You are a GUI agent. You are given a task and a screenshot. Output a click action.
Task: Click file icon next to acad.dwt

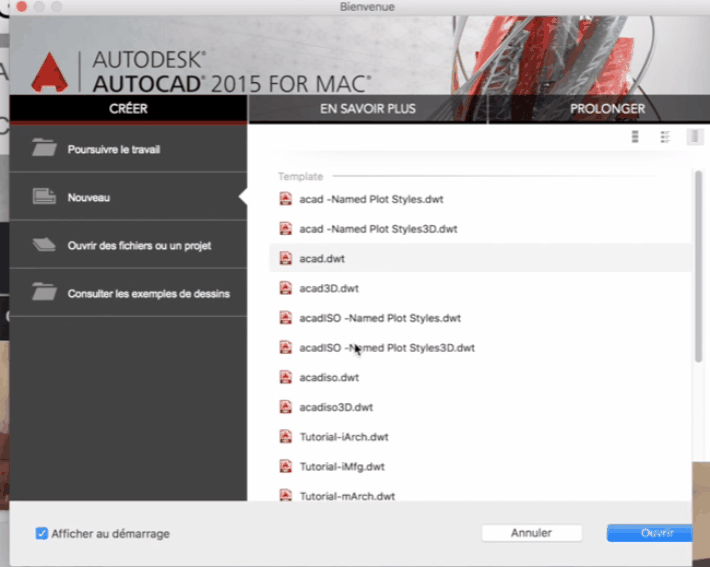point(285,258)
